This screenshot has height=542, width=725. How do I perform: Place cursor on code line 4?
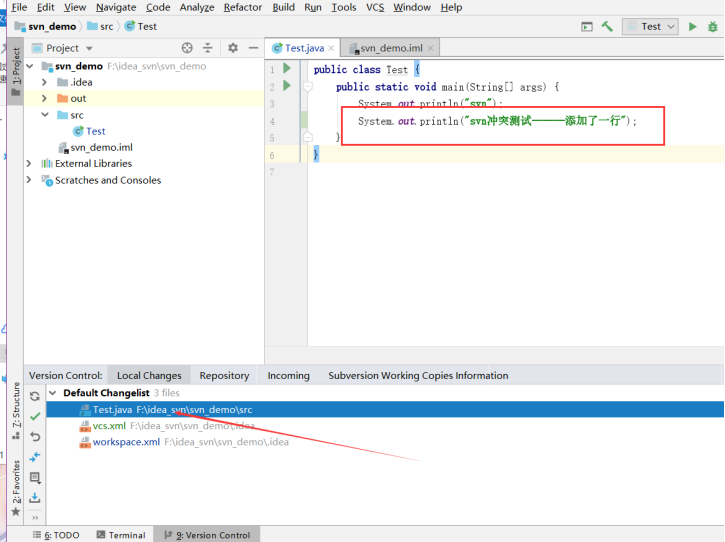point(498,121)
